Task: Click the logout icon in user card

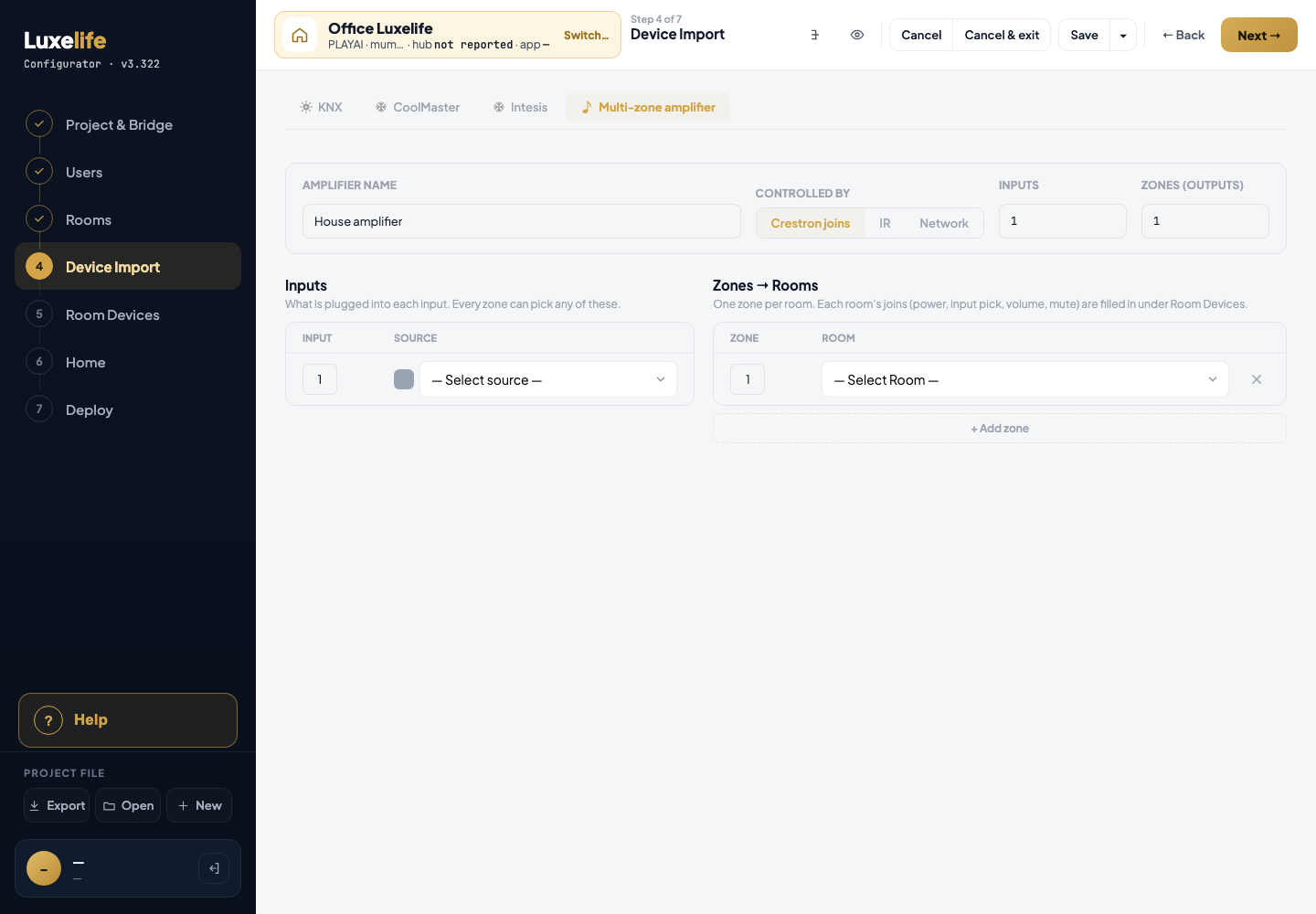Action: pos(214,868)
